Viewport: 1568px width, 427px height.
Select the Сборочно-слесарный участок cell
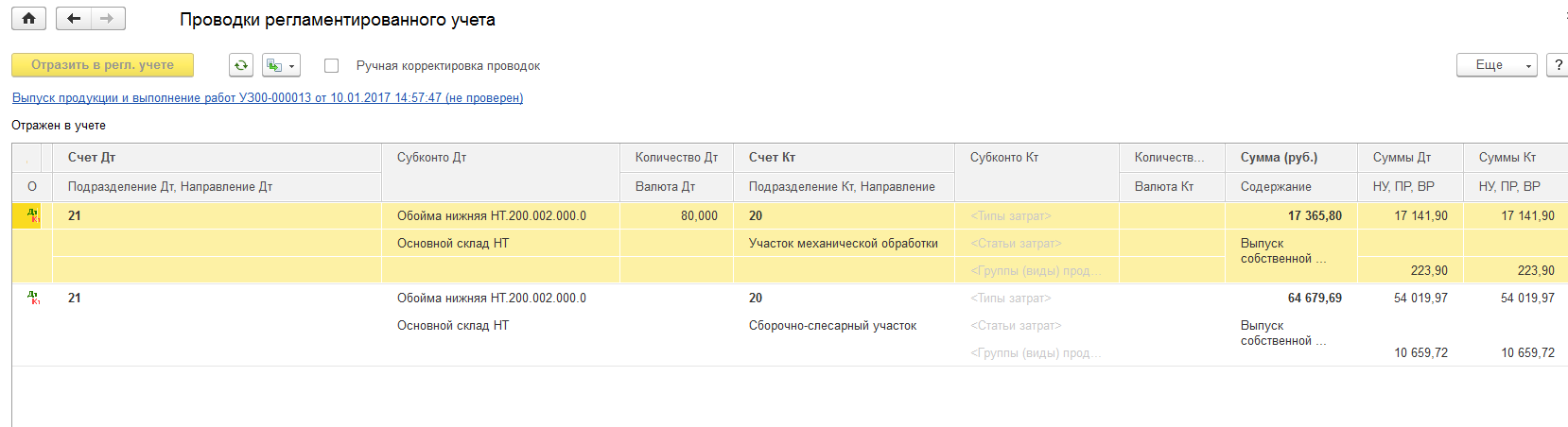(x=832, y=326)
